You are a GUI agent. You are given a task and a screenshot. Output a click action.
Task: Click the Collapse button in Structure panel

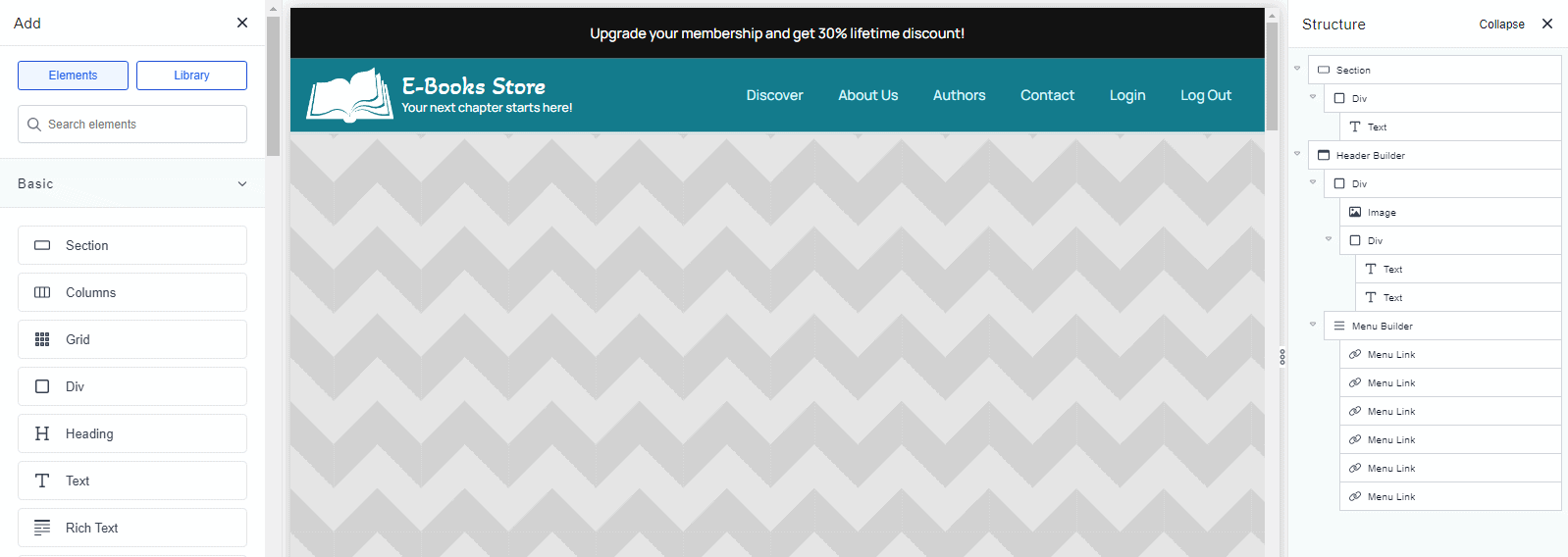click(x=1501, y=25)
